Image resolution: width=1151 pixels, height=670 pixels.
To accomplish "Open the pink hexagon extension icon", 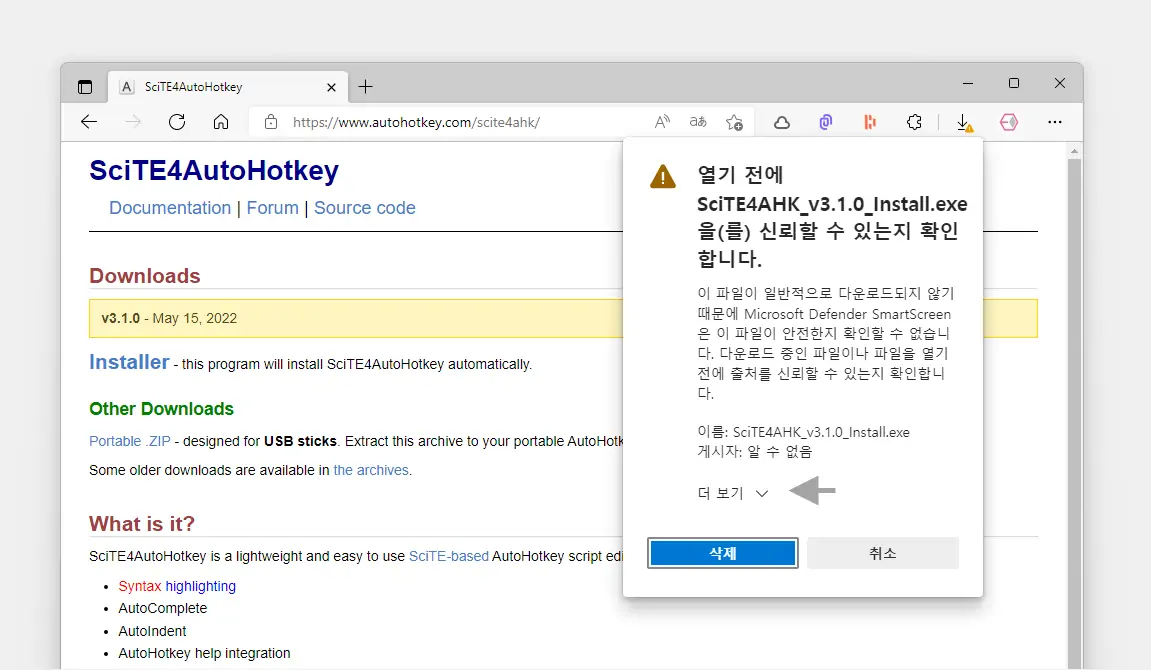I will point(1009,121).
